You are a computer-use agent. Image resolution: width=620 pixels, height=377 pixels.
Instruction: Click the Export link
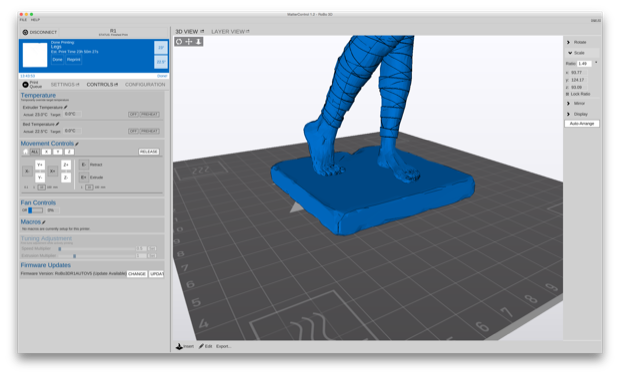pyautogui.click(x=223, y=346)
